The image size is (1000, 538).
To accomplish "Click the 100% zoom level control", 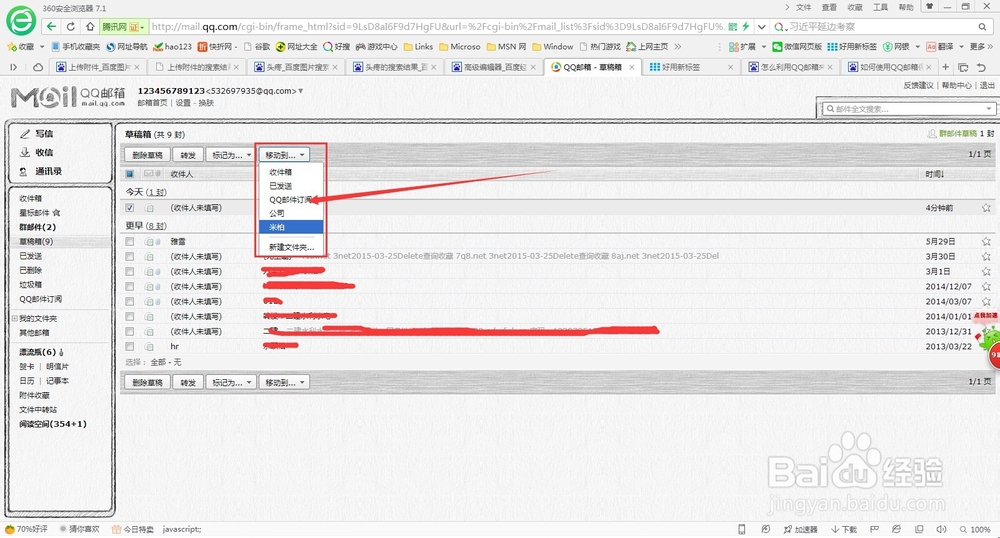I will (x=975, y=529).
